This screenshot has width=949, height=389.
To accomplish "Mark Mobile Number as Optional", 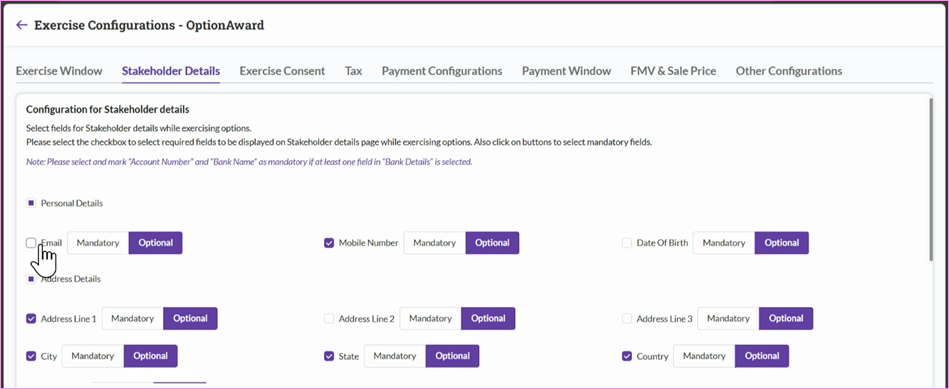I will click(492, 243).
